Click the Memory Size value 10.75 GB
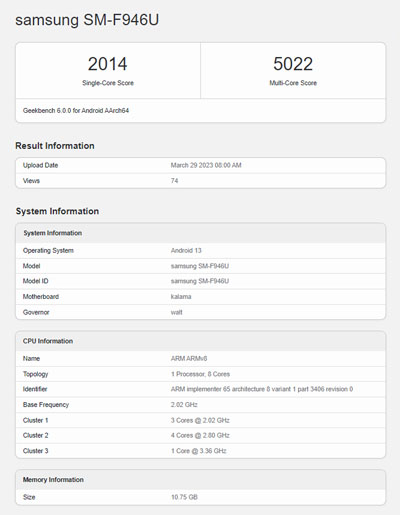The height and width of the screenshot is (515, 400). click(x=184, y=497)
